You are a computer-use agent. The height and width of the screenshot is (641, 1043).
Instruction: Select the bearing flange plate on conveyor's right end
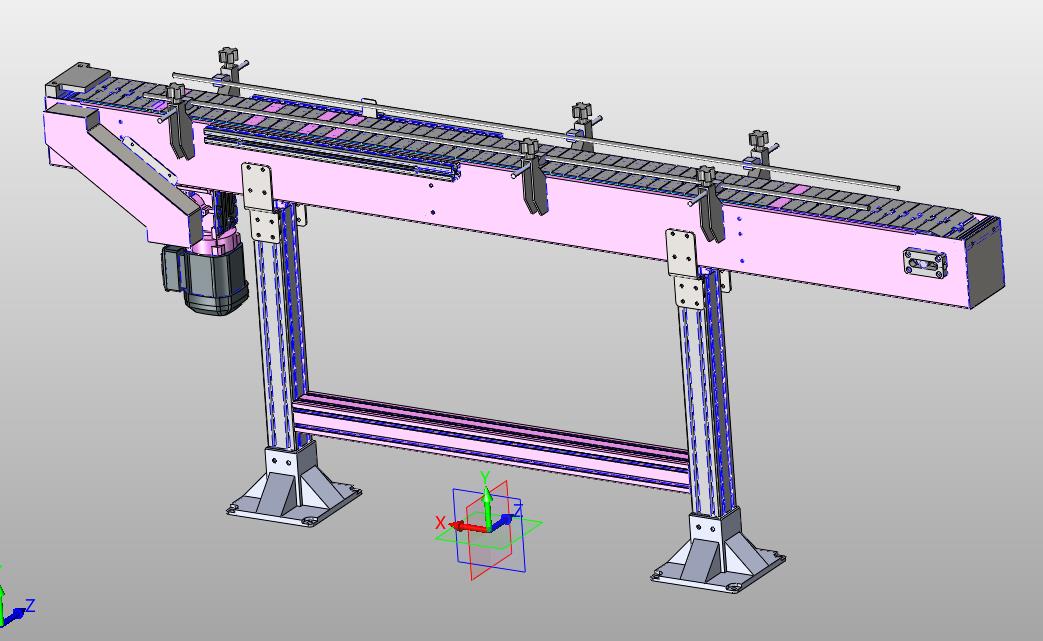click(925, 264)
